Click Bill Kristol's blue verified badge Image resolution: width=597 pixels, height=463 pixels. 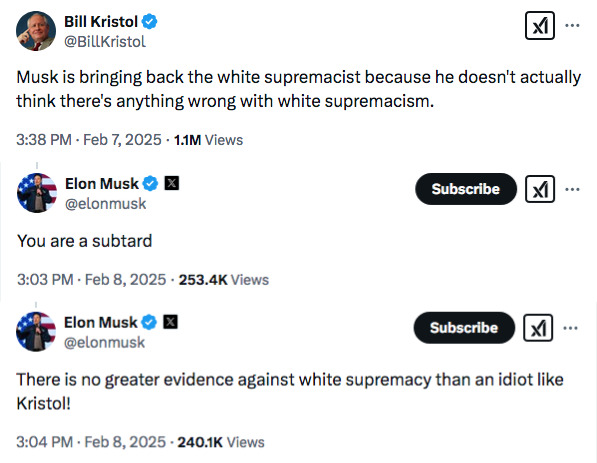[150, 21]
